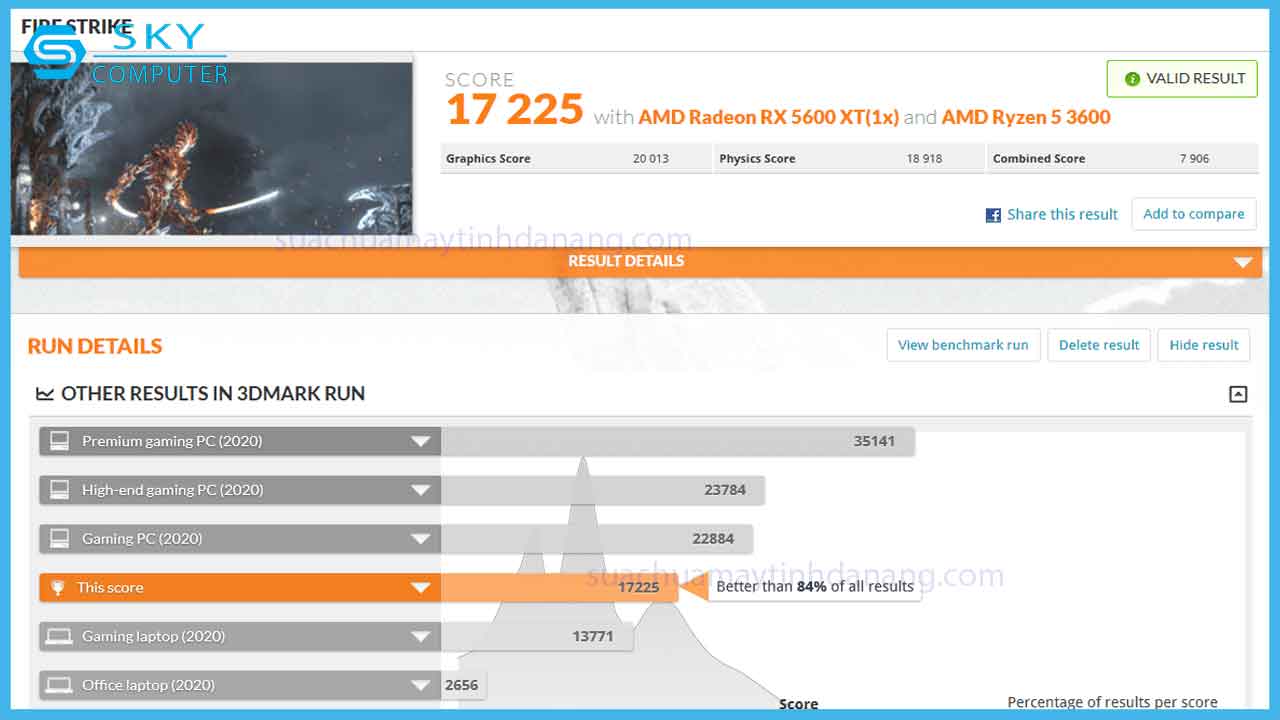Image resolution: width=1280 pixels, height=720 pixels.
Task: Click the View benchmark run button
Action: [x=963, y=345]
